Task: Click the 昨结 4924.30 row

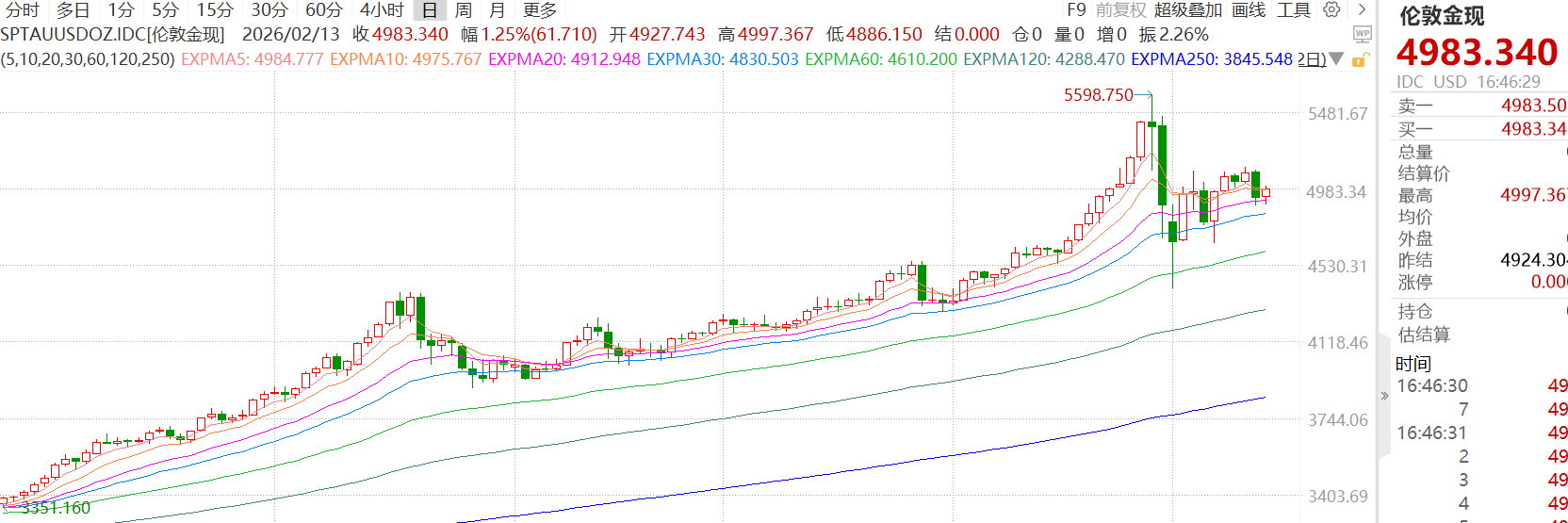Action: (x=1480, y=260)
